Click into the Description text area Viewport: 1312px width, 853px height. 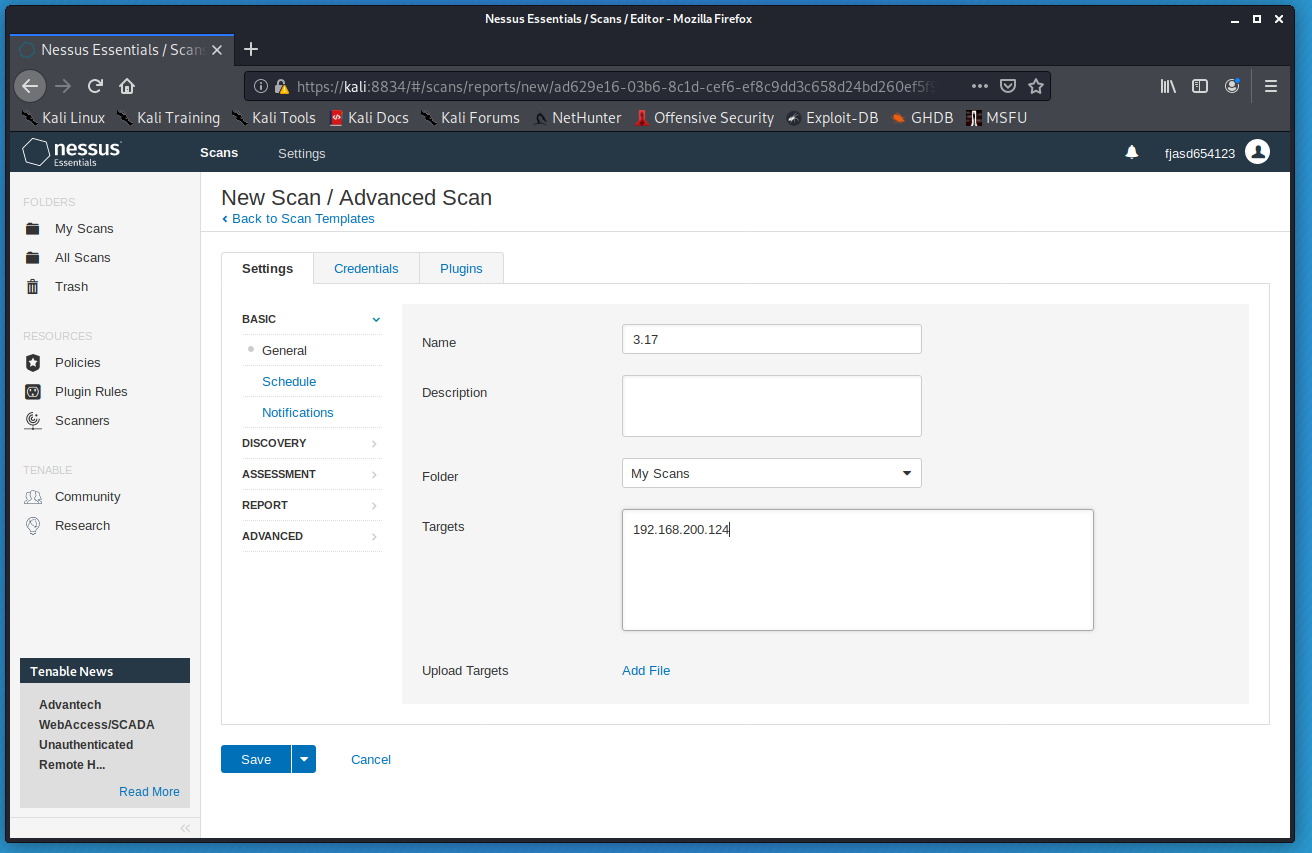(x=772, y=406)
